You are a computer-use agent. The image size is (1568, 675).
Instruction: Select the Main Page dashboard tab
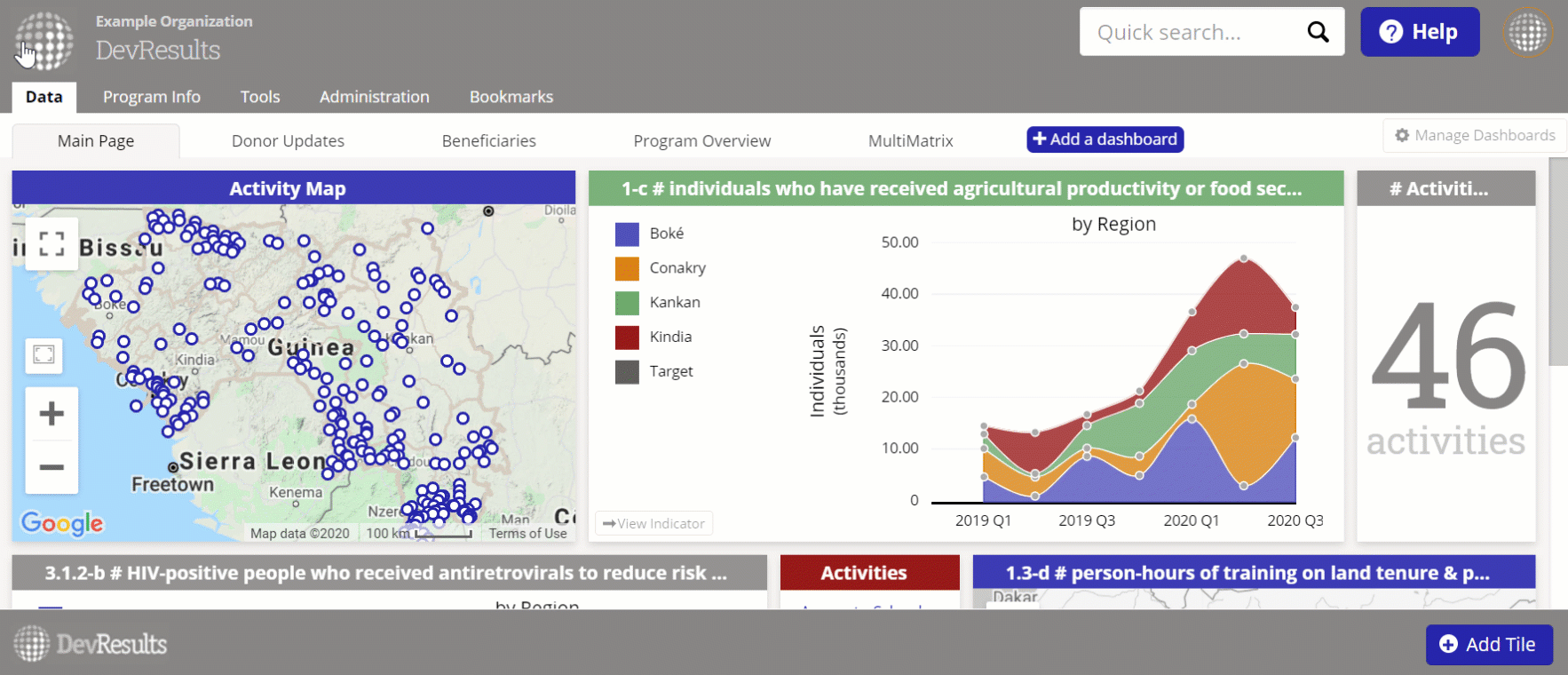[x=96, y=140]
